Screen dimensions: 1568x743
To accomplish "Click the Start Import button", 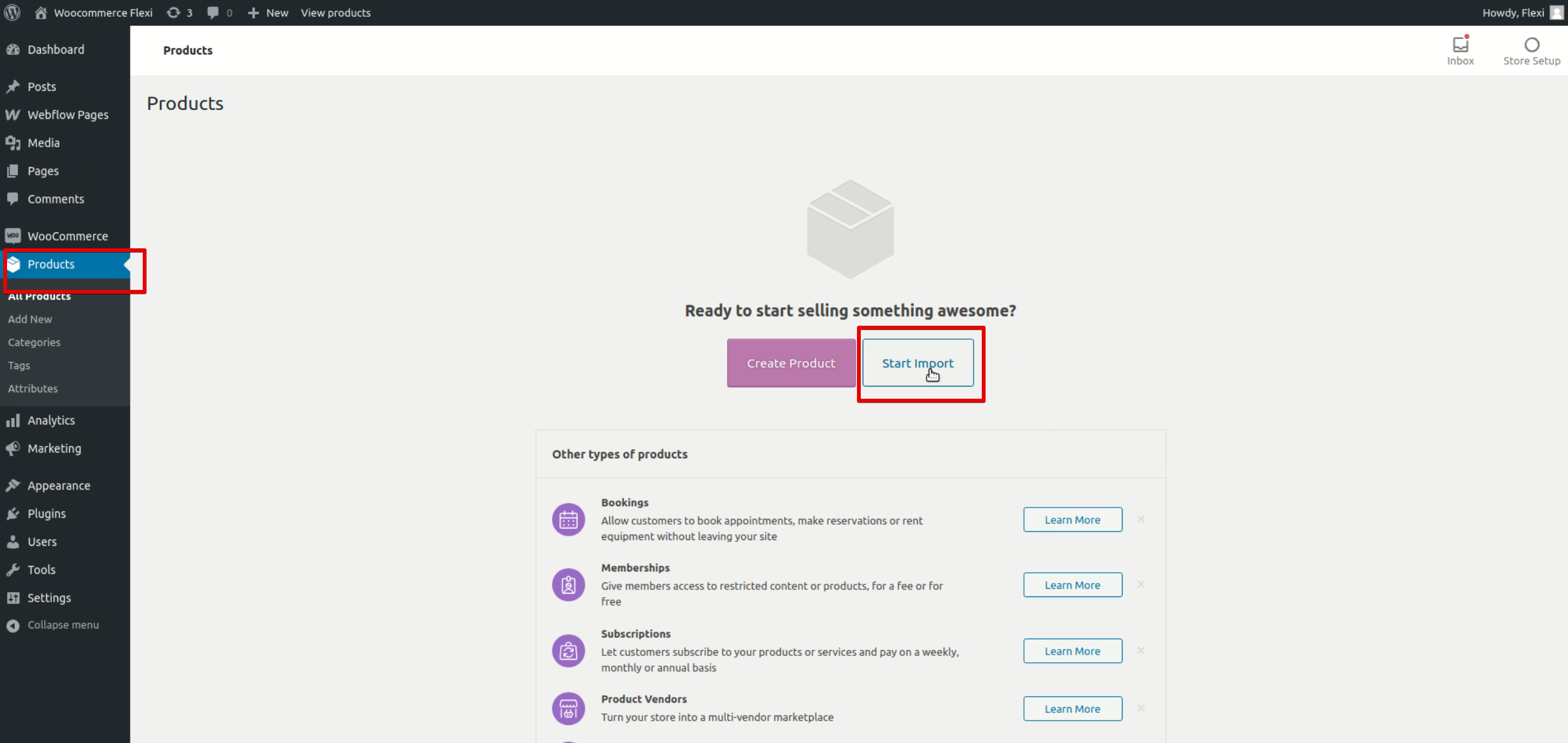I will tap(918, 363).
